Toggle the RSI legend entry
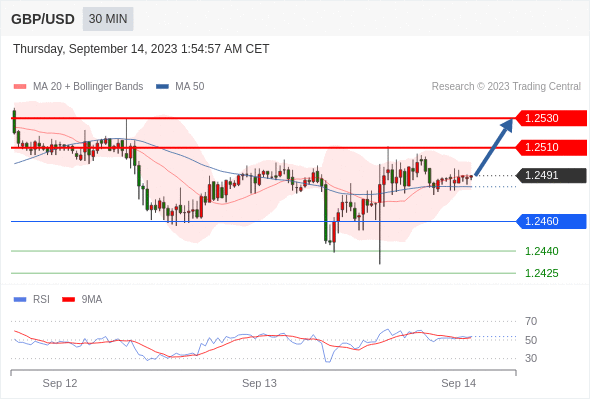Viewport: 590px width, 400px height. [32, 300]
